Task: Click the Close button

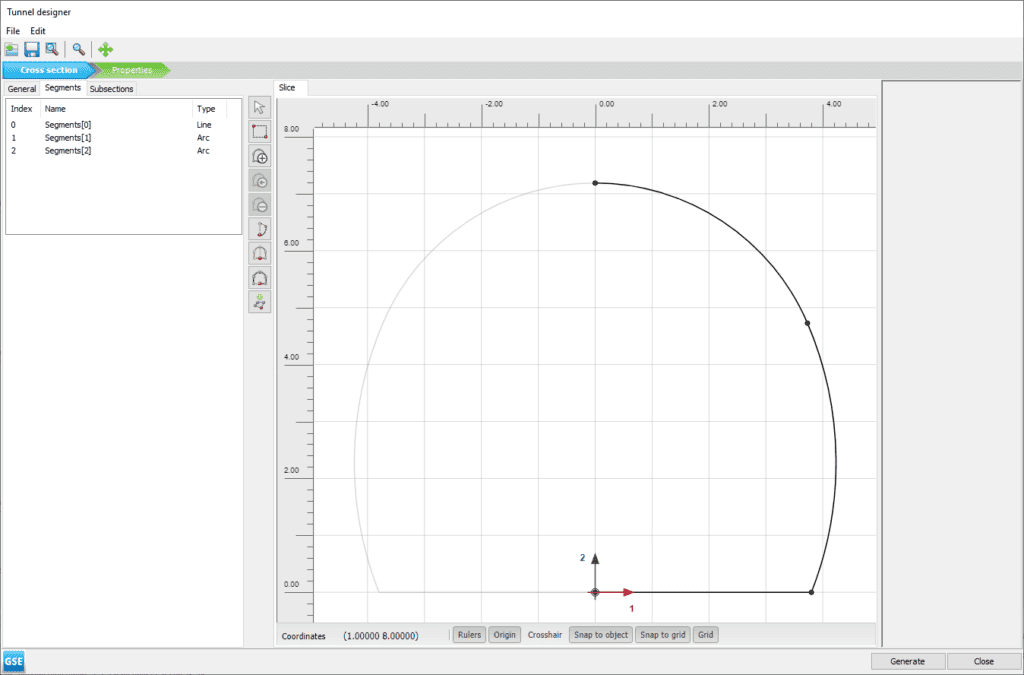Action: pyautogui.click(x=984, y=661)
